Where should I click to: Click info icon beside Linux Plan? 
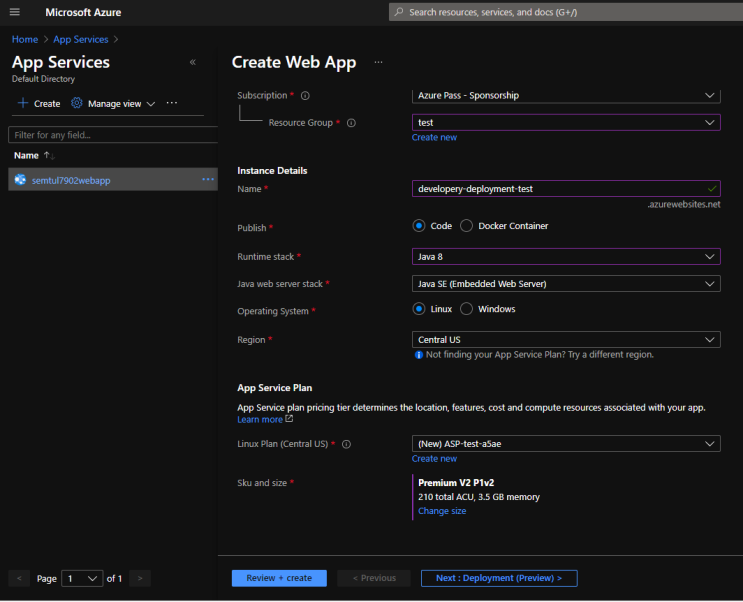[x=346, y=444]
